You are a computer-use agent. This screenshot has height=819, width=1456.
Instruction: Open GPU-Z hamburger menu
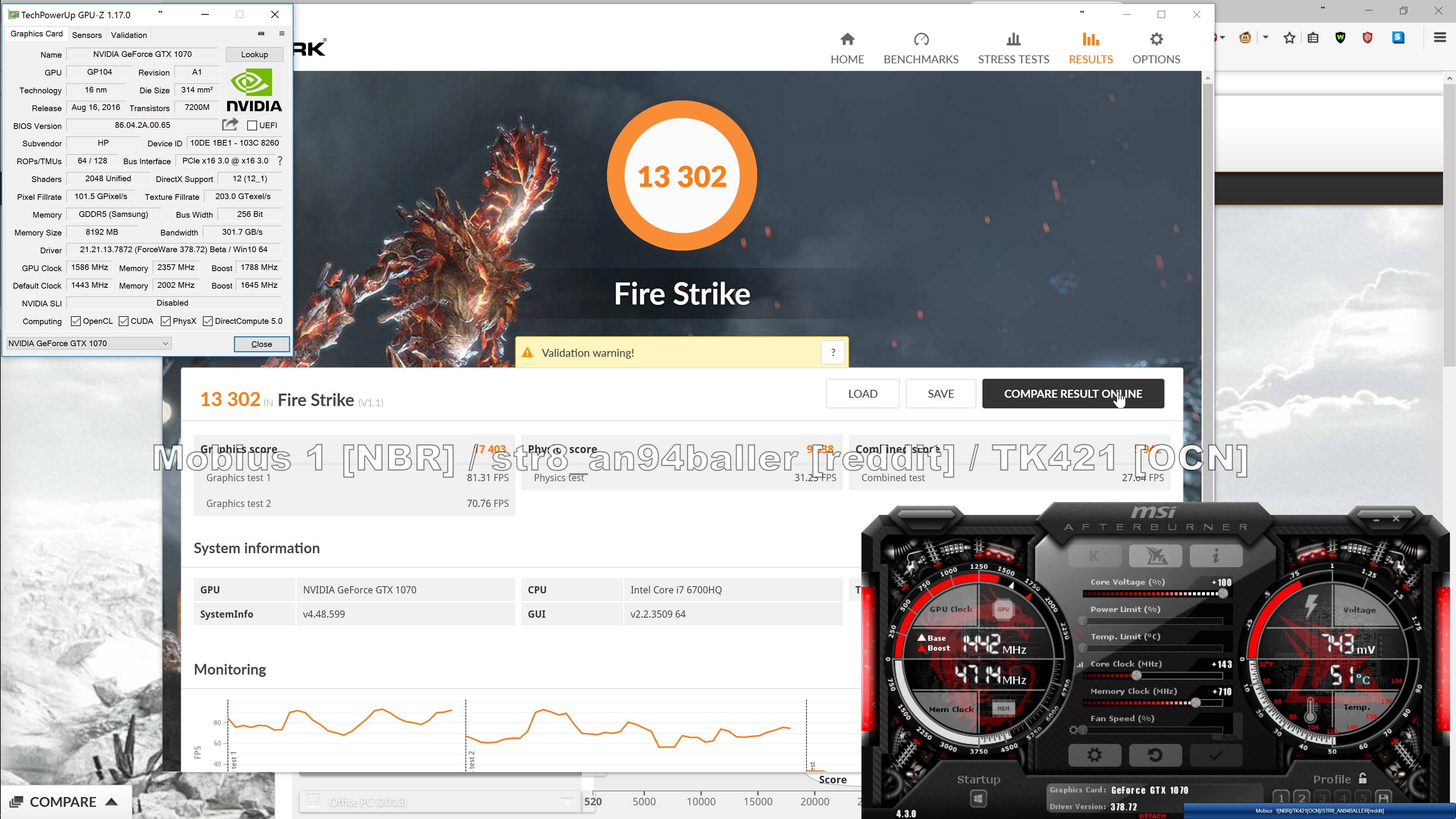[281, 34]
